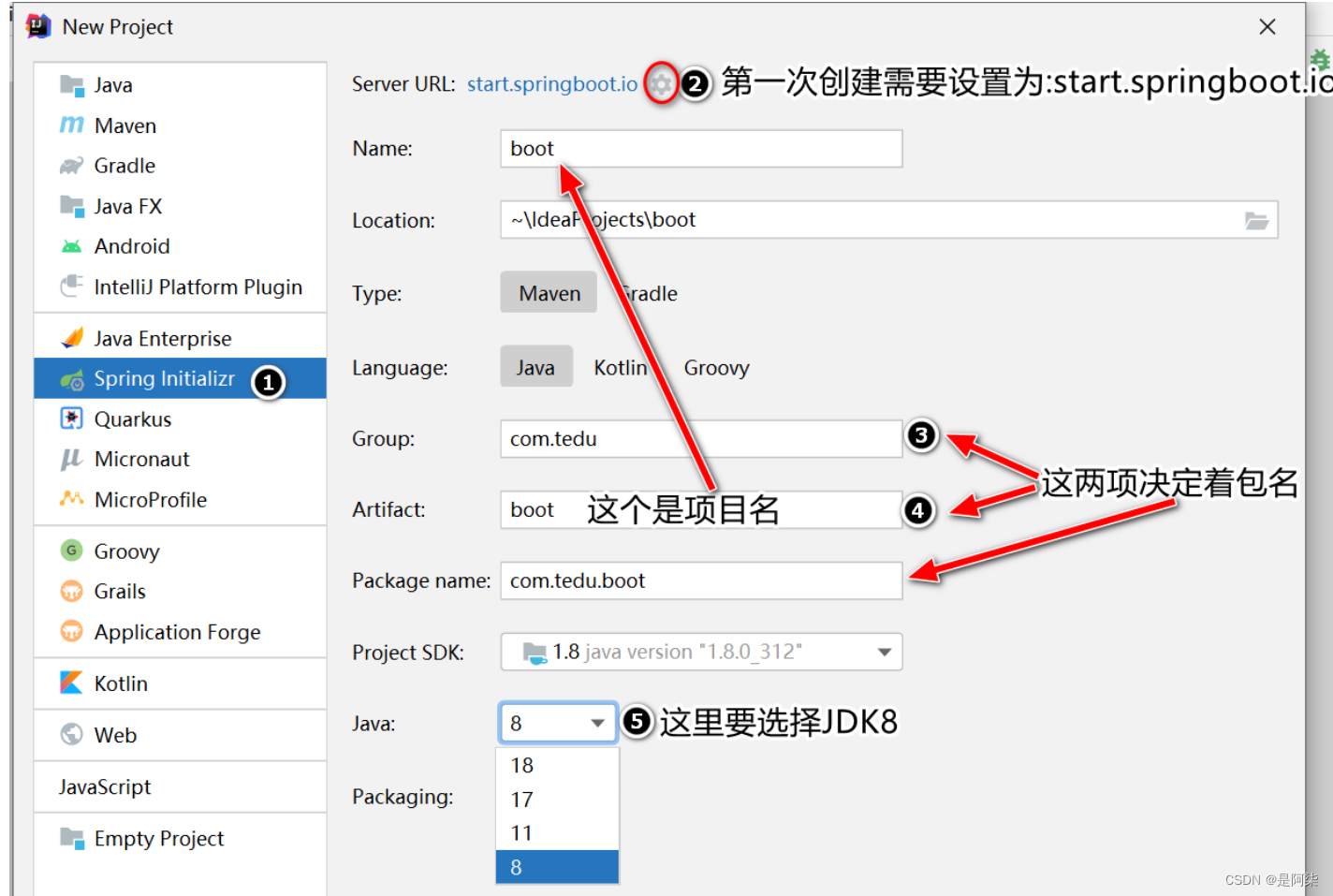
Task: Click the Application Forge icon
Action: click(x=72, y=631)
